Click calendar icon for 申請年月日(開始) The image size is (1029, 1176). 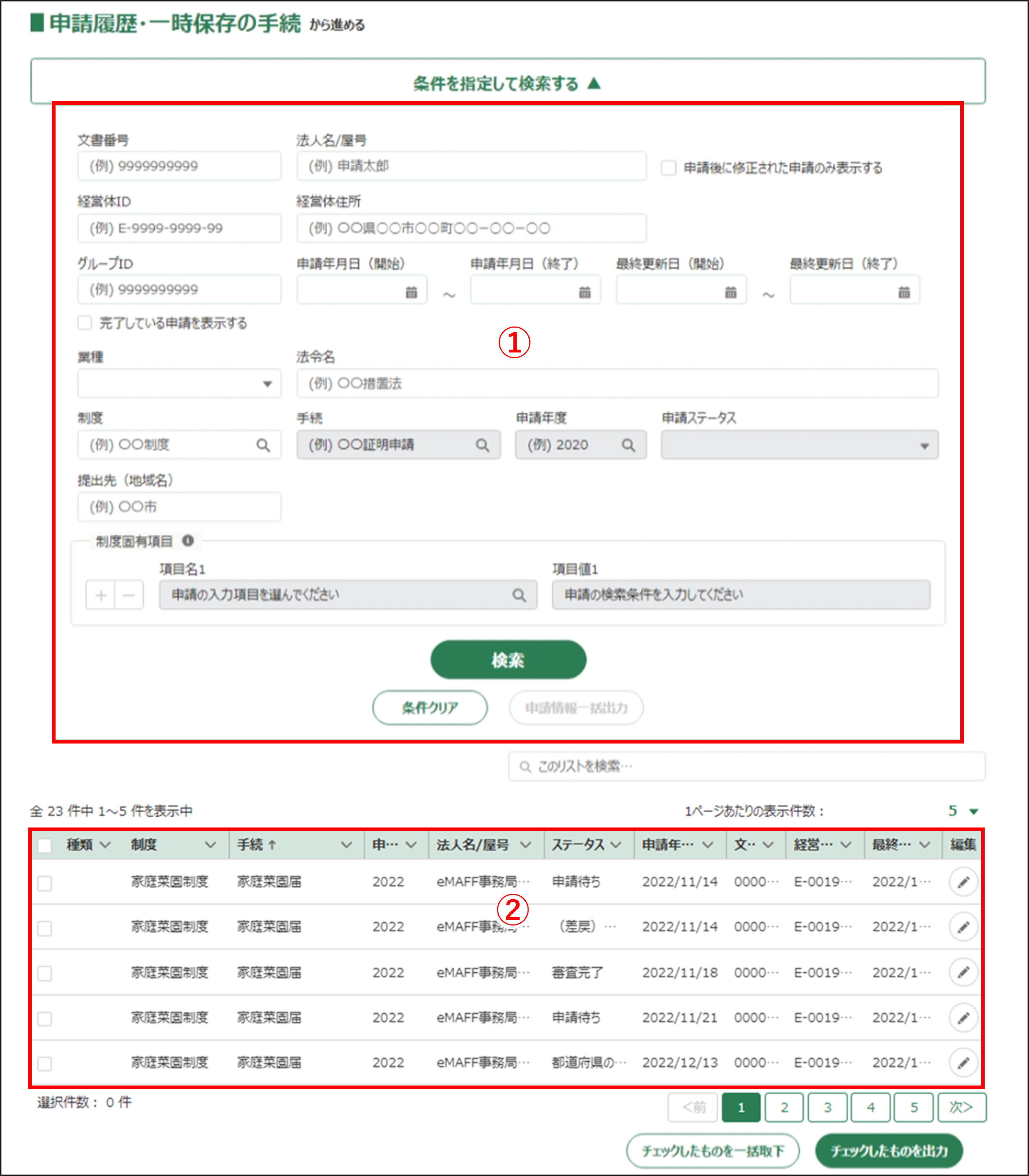tap(411, 292)
